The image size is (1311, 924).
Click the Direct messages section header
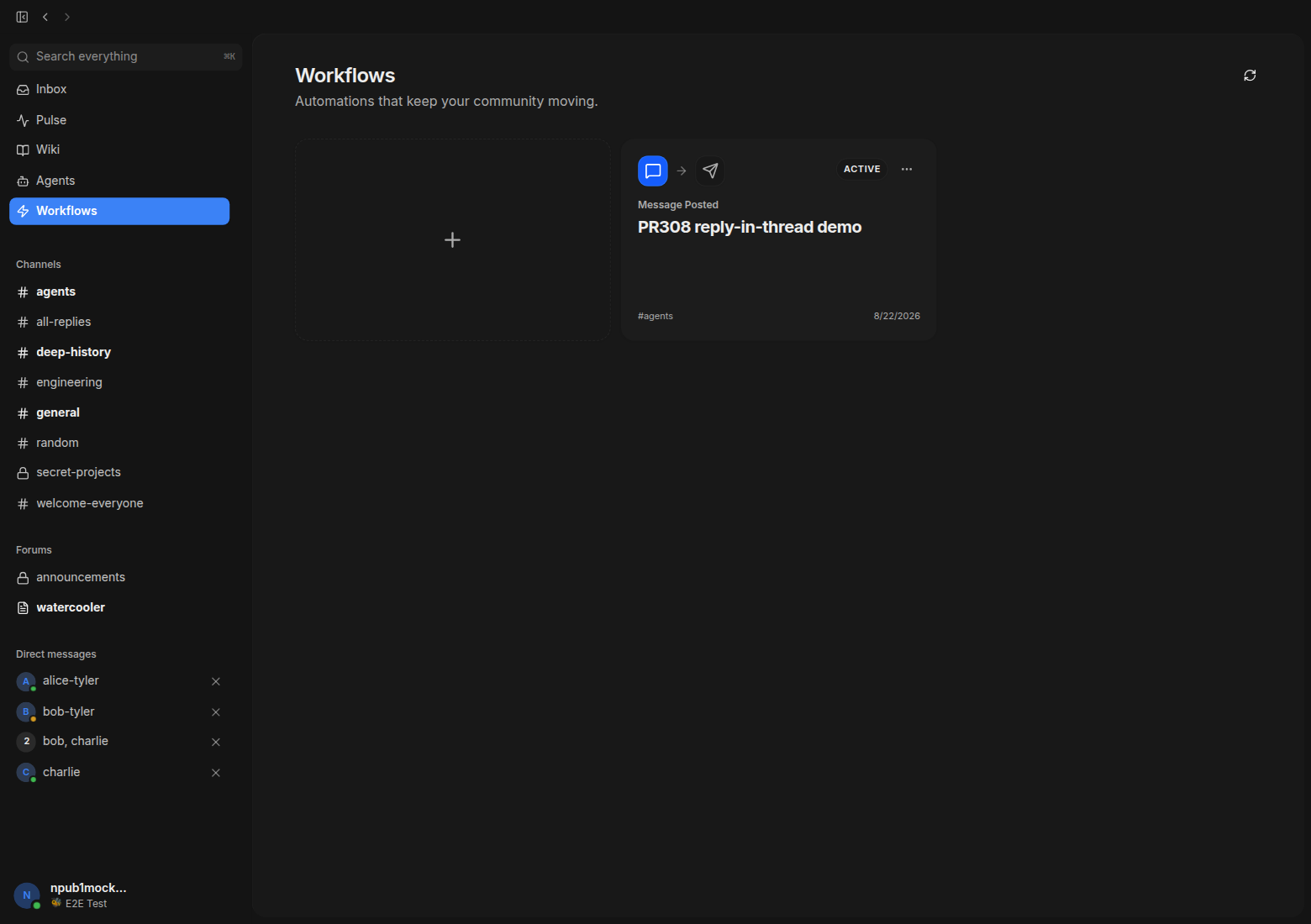(56, 654)
